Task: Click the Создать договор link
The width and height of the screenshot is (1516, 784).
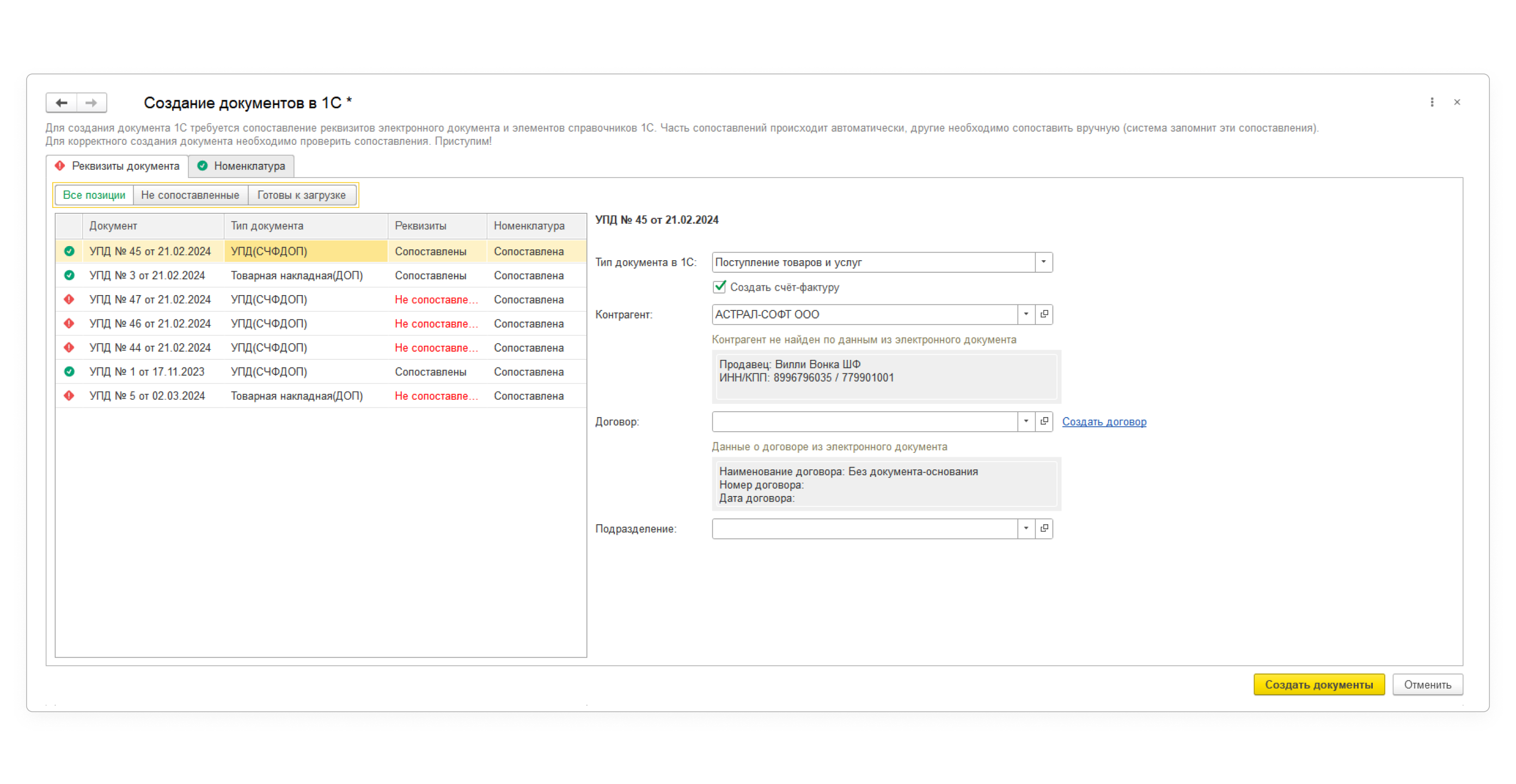Action: pos(1103,422)
